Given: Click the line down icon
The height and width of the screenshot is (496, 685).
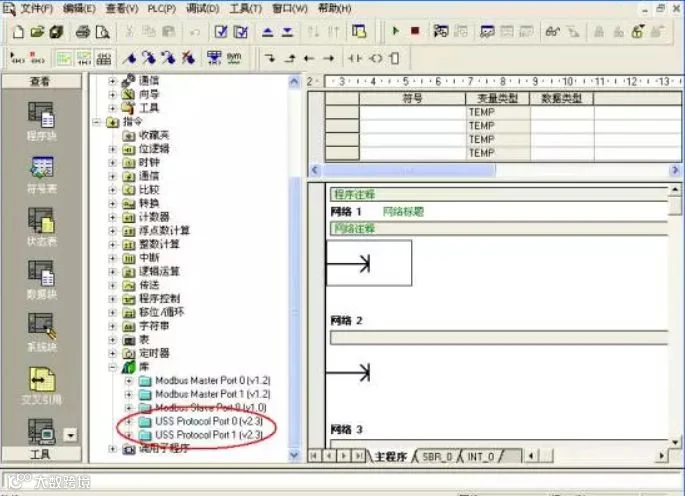Looking at the screenshot, I should pos(270,58).
